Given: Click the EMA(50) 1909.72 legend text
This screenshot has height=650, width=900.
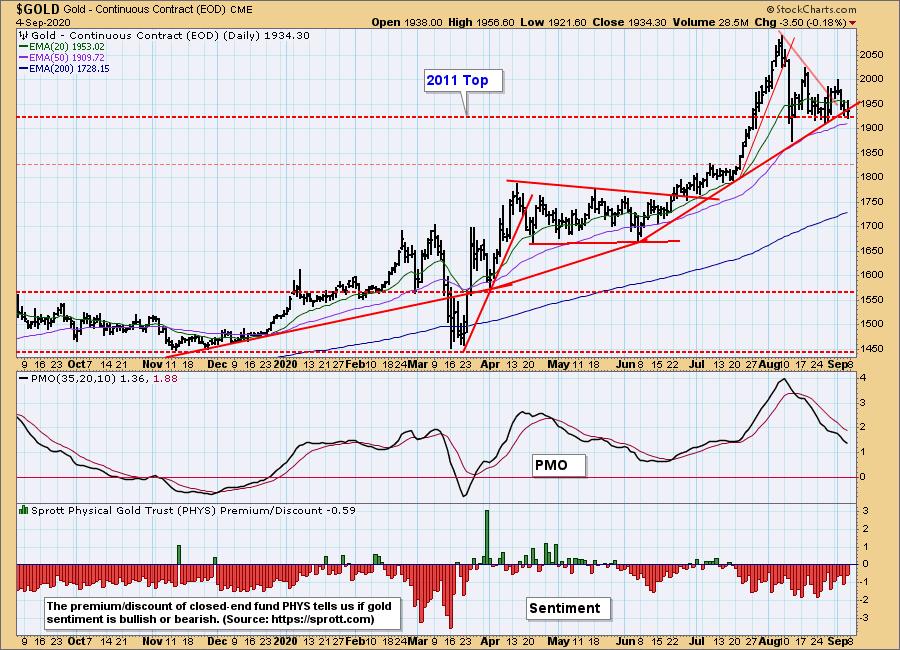Looking at the screenshot, I should (x=67, y=57).
